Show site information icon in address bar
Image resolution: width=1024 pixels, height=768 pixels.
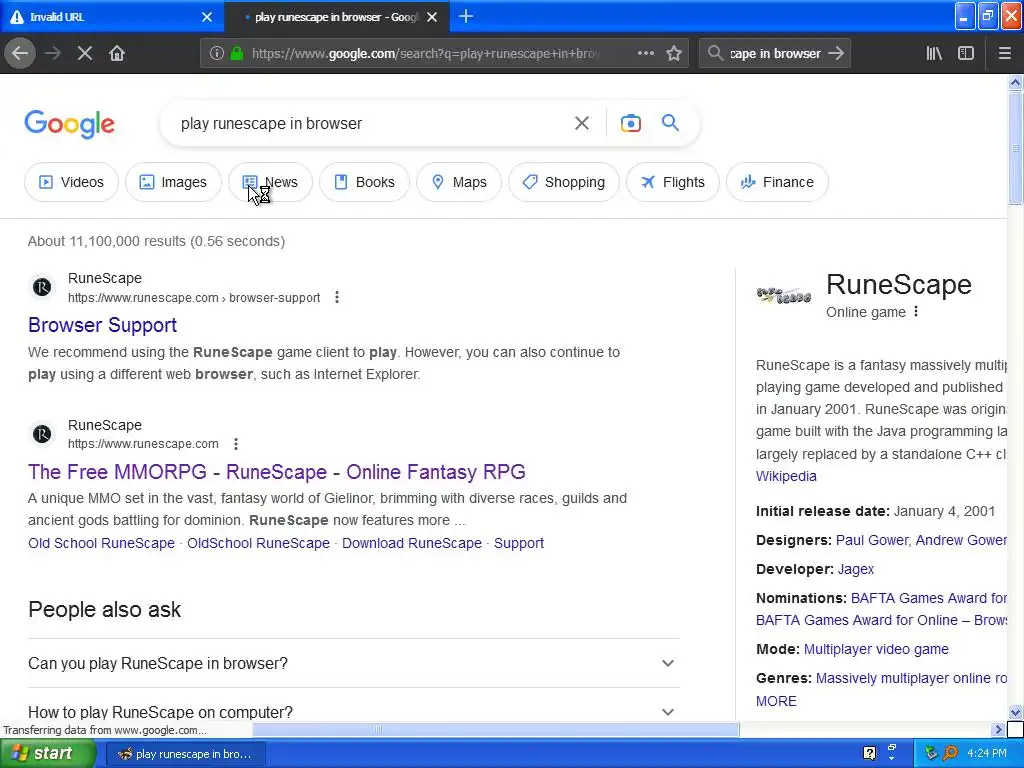tap(217, 54)
